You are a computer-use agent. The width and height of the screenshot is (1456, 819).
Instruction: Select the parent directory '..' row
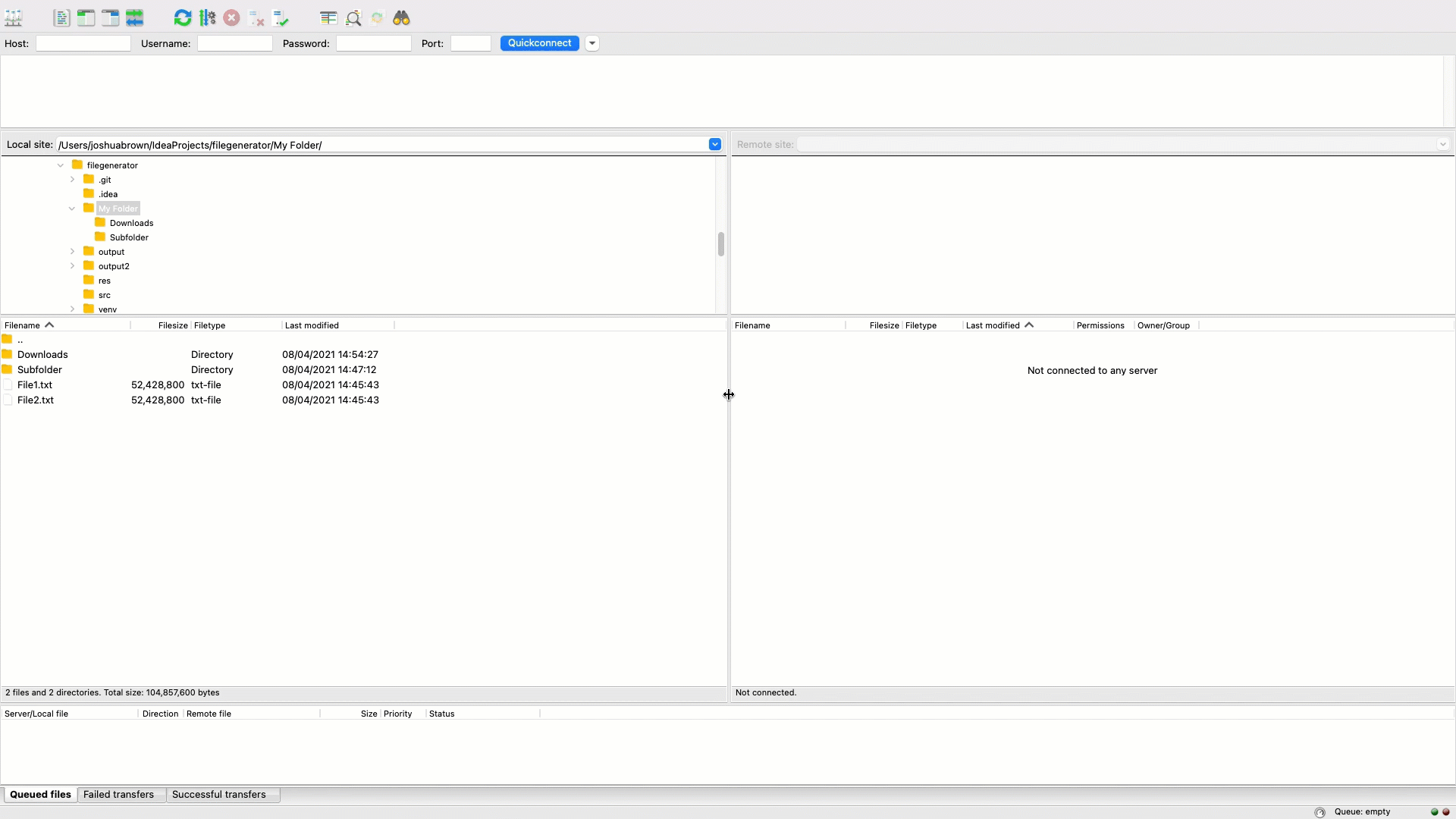point(364,340)
